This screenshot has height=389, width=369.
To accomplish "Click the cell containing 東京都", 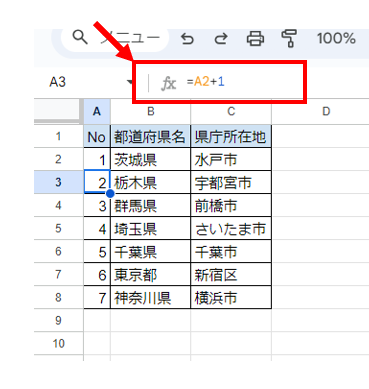I will pyautogui.click(x=151, y=274).
